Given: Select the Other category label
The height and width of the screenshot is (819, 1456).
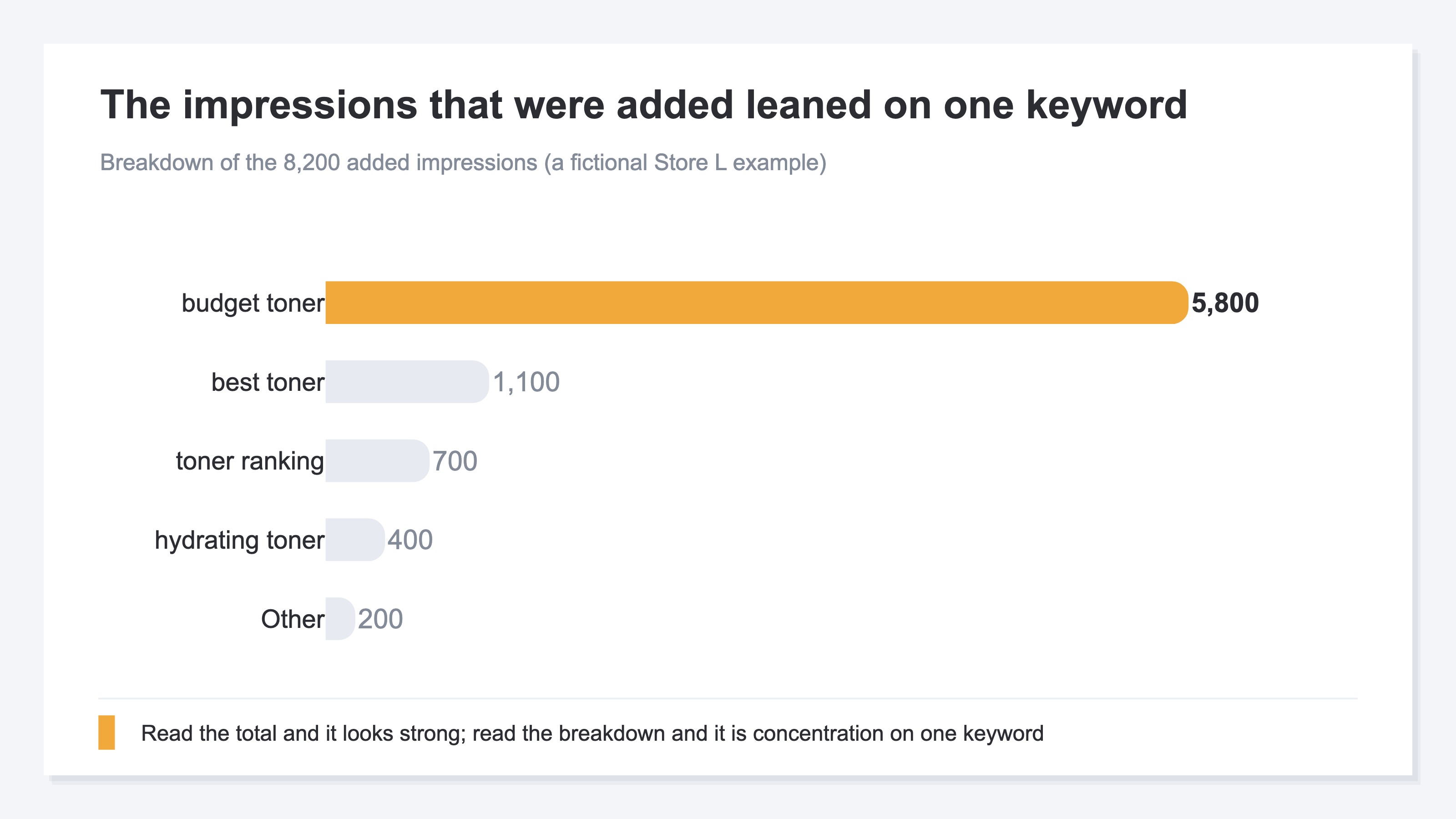Looking at the screenshot, I should [292, 619].
